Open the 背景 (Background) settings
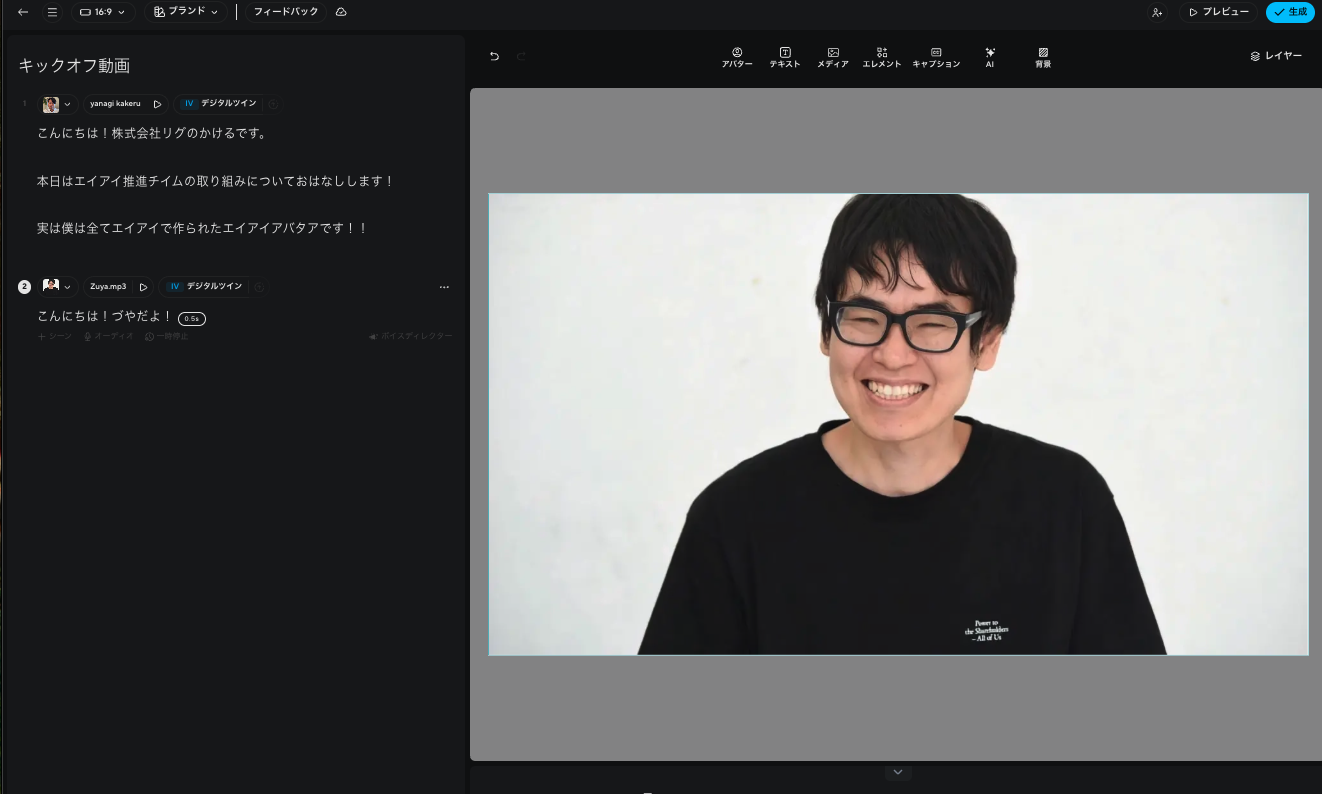Screen dimensions: 1322x794 pyautogui.click(x=1043, y=57)
